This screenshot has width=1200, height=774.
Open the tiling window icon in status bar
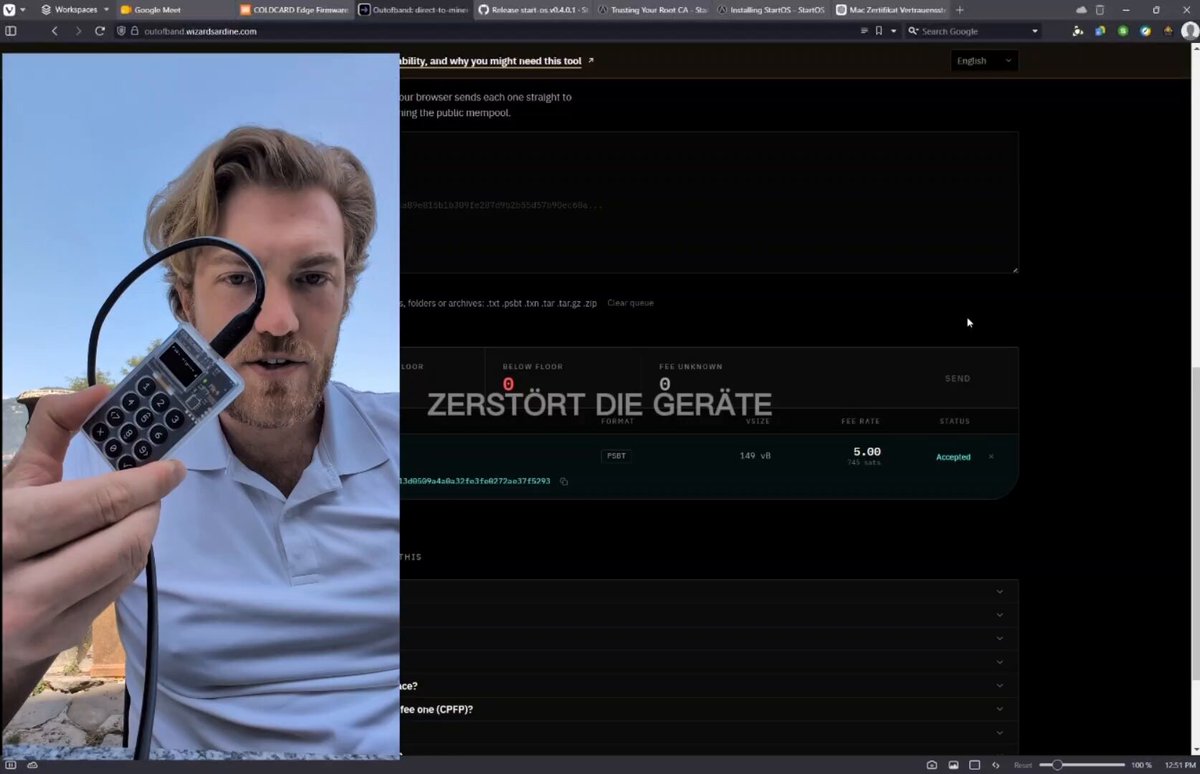[975, 765]
